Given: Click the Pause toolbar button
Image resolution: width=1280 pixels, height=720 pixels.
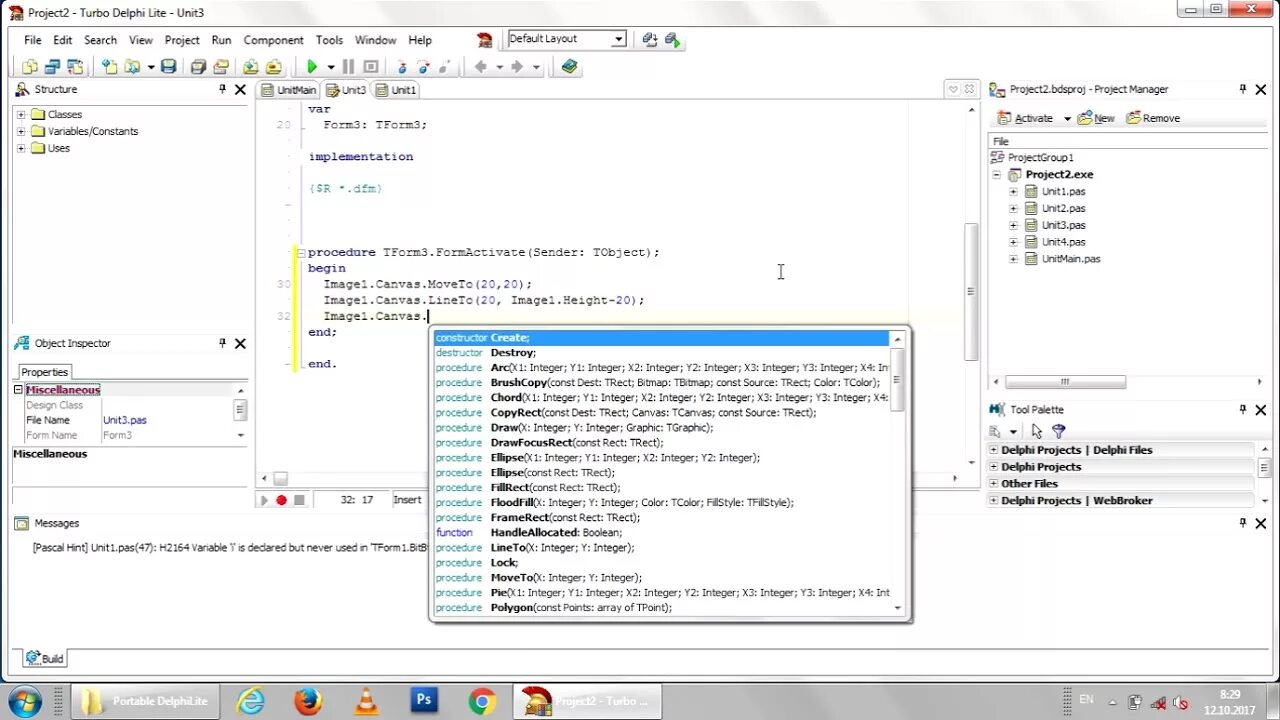Looking at the screenshot, I should (x=348, y=67).
